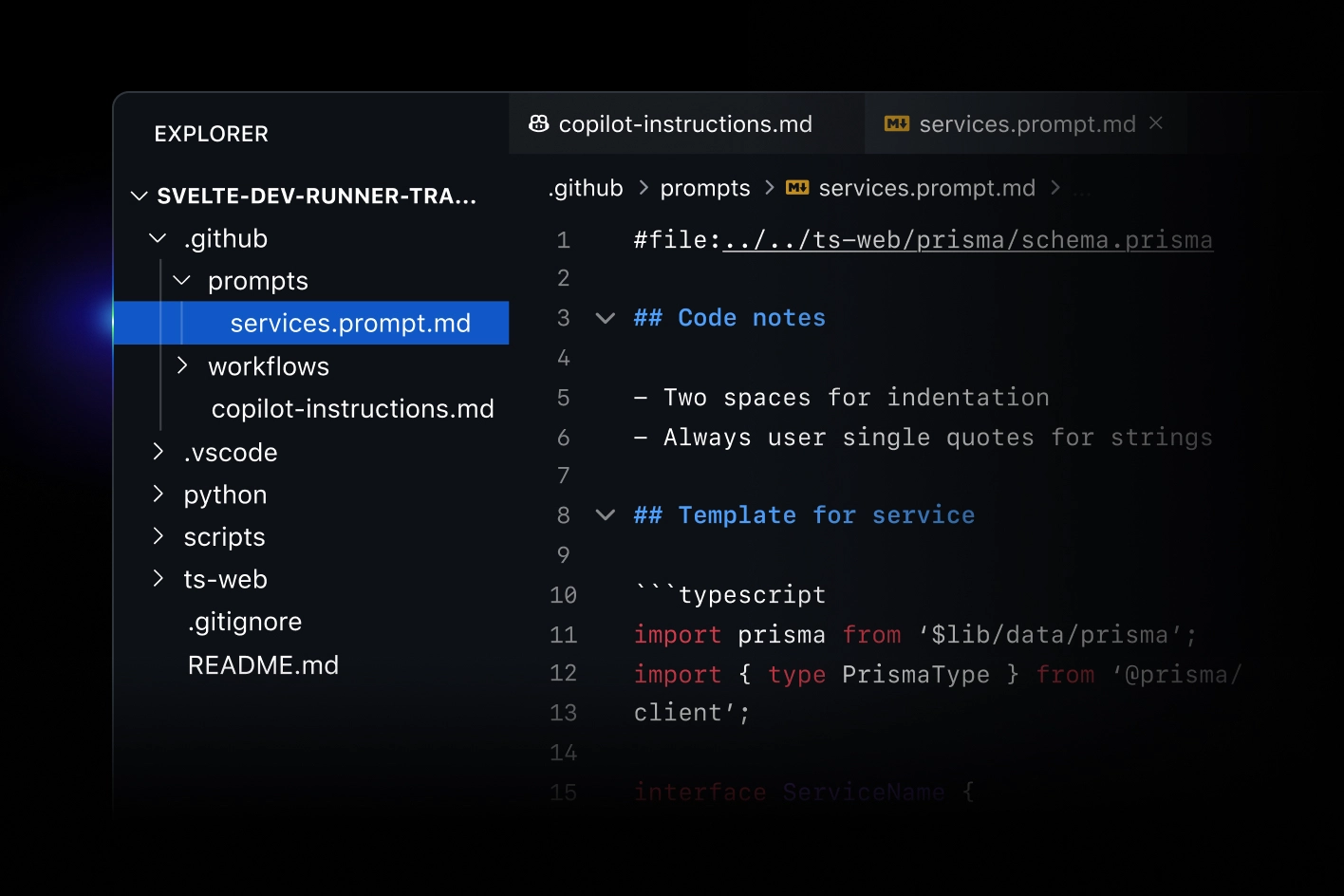Expand the ts-web folder
The image size is (1344, 896).
158,579
